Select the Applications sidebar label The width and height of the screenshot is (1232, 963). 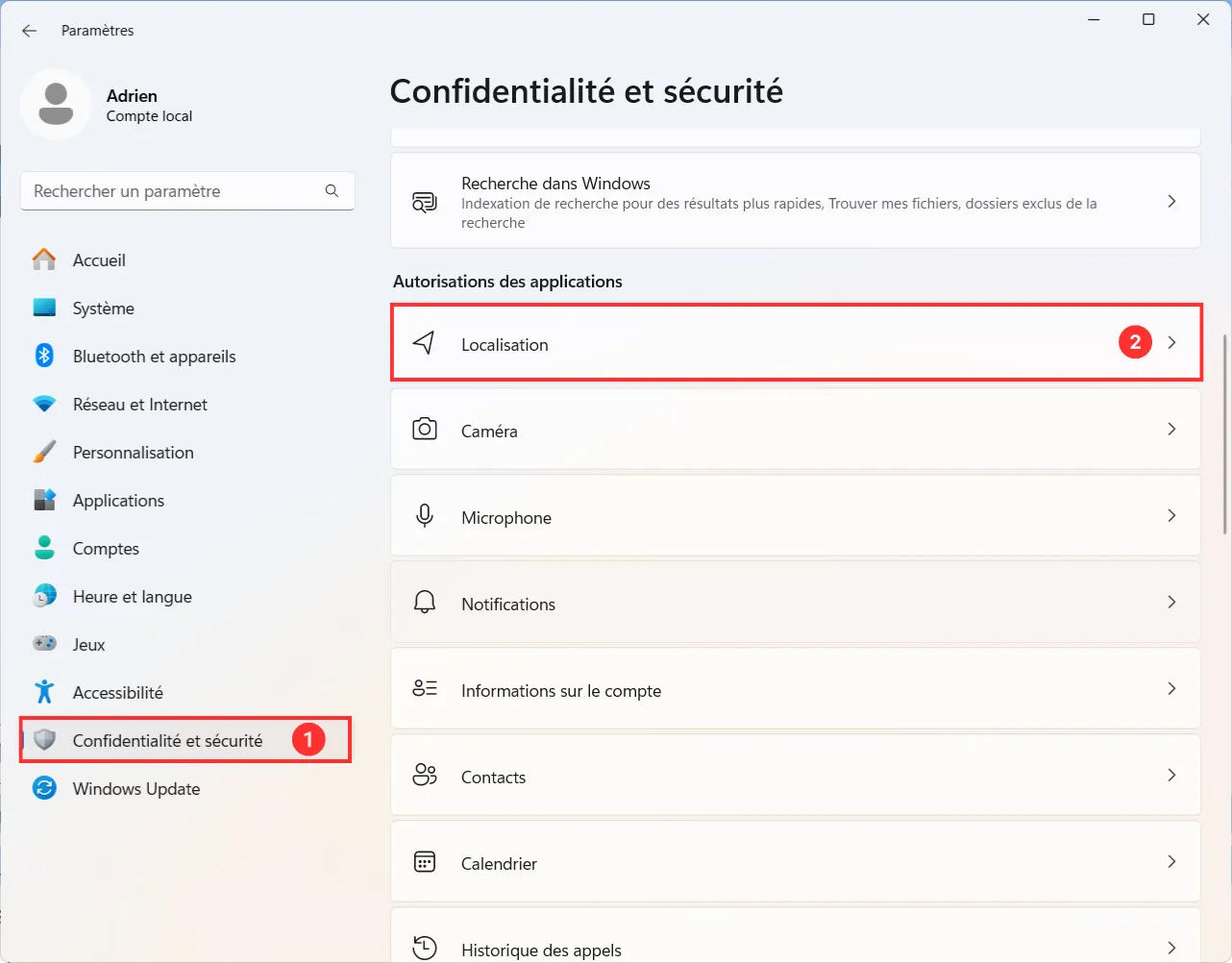118,501
